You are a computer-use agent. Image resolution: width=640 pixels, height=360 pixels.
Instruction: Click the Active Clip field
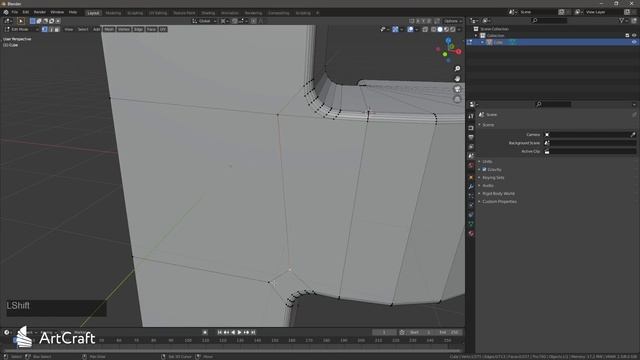pyautogui.click(x=590, y=151)
